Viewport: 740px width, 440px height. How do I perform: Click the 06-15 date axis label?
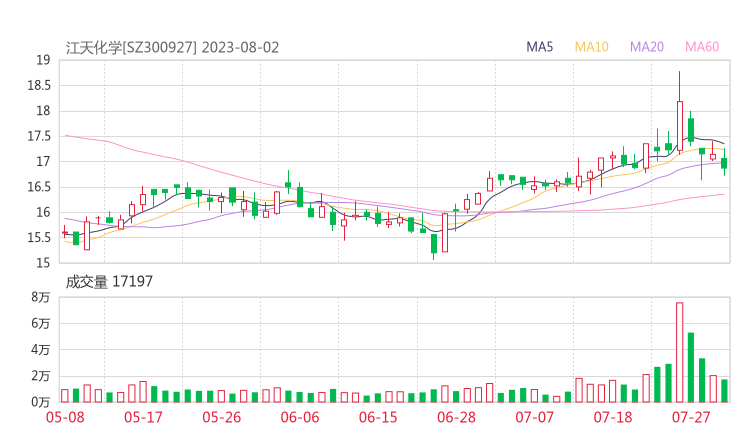(x=378, y=417)
